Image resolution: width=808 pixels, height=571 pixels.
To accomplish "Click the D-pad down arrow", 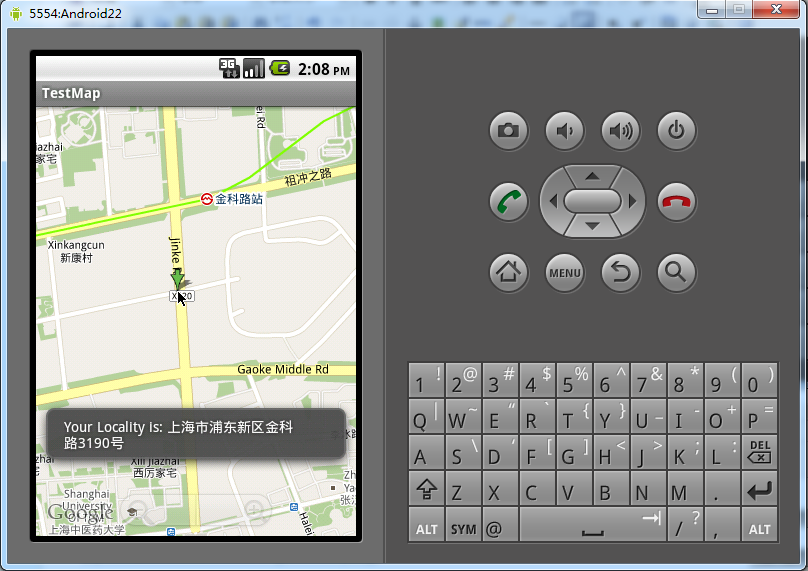I will (592, 226).
